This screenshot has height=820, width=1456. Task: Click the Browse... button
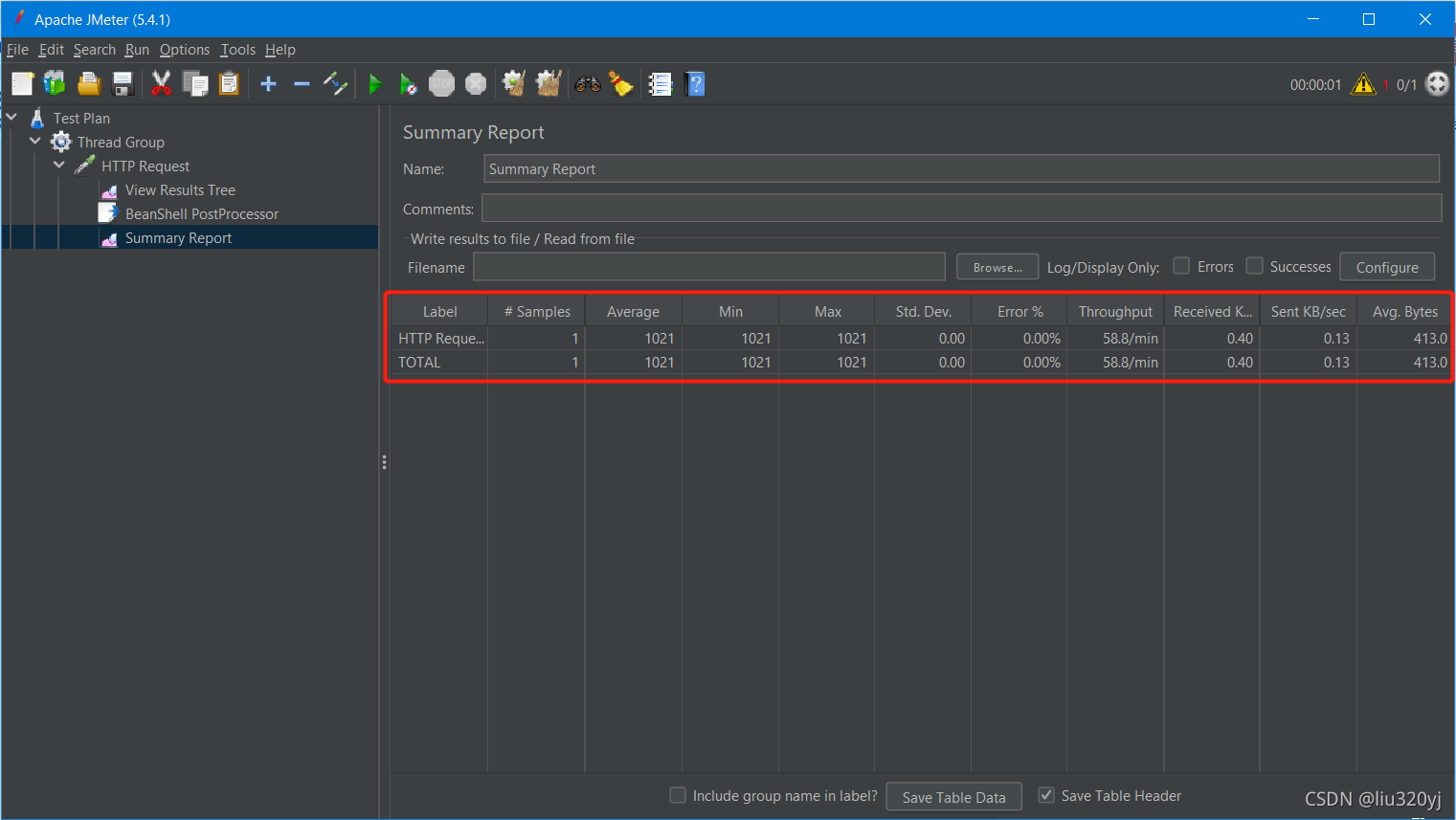997,267
